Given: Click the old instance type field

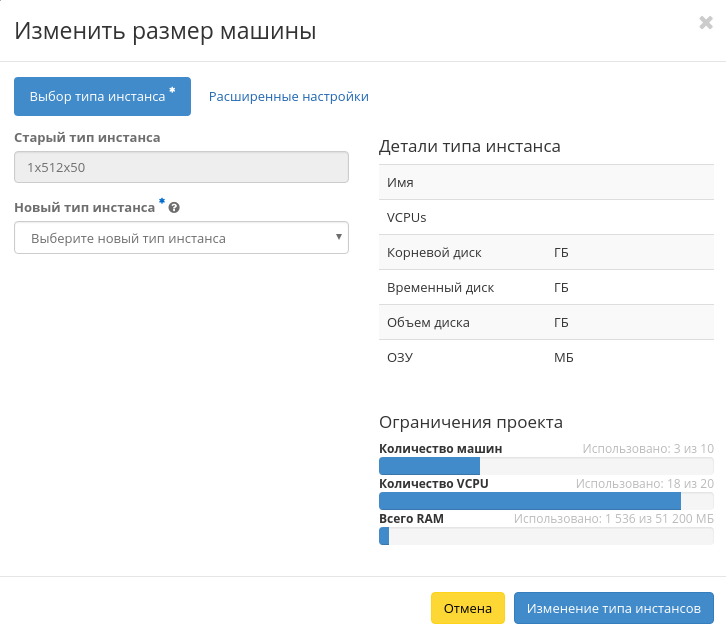Looking at the screenshot, I should click(181, 168).
